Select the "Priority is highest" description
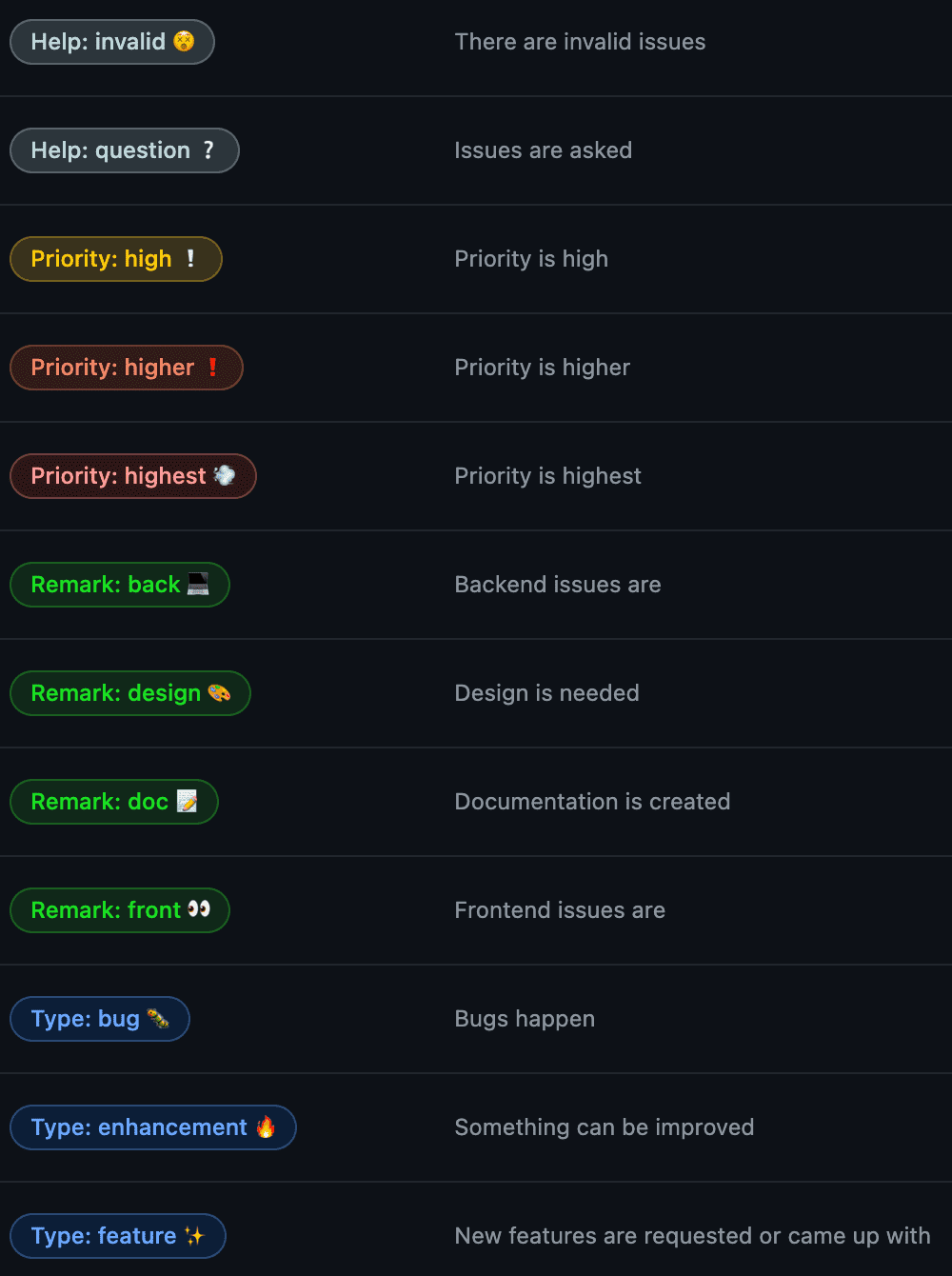Viewport: 952px width, 1276px height. click(547, 476)
